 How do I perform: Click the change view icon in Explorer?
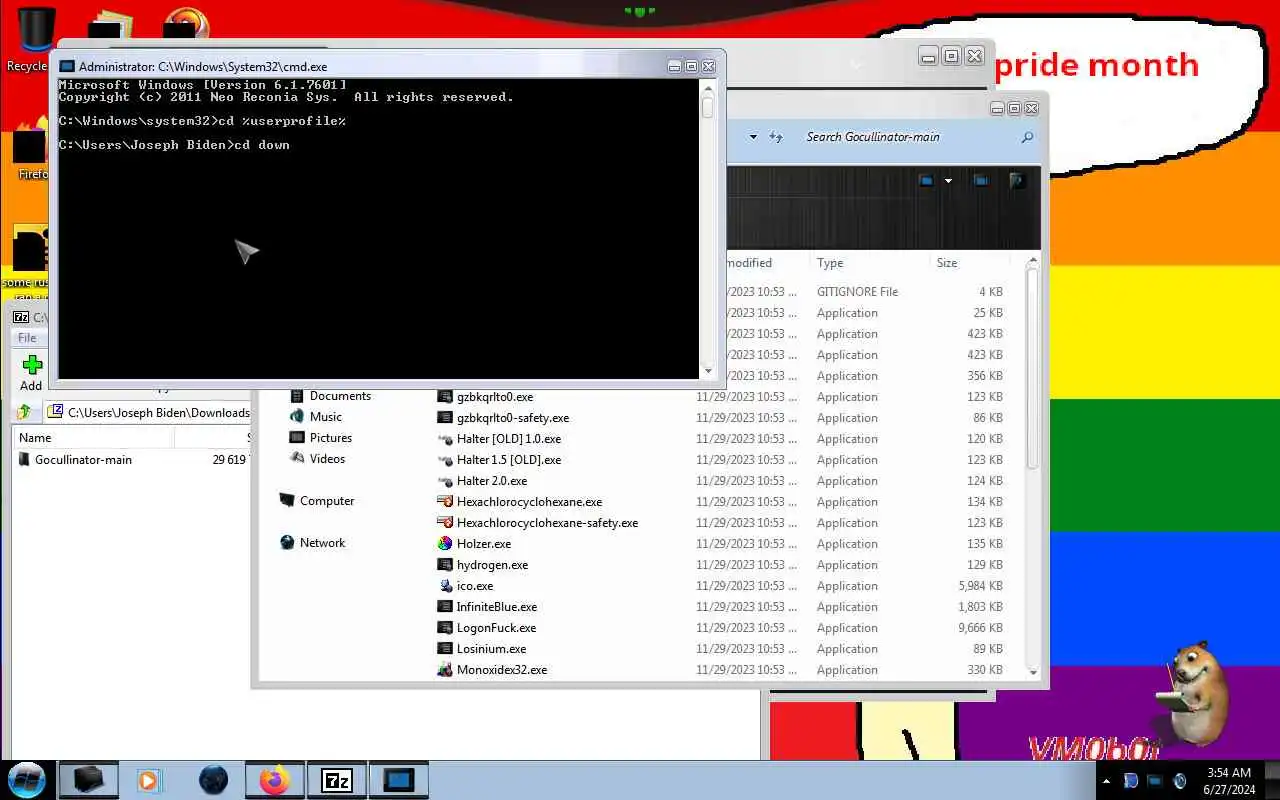[x=926, y=181]
